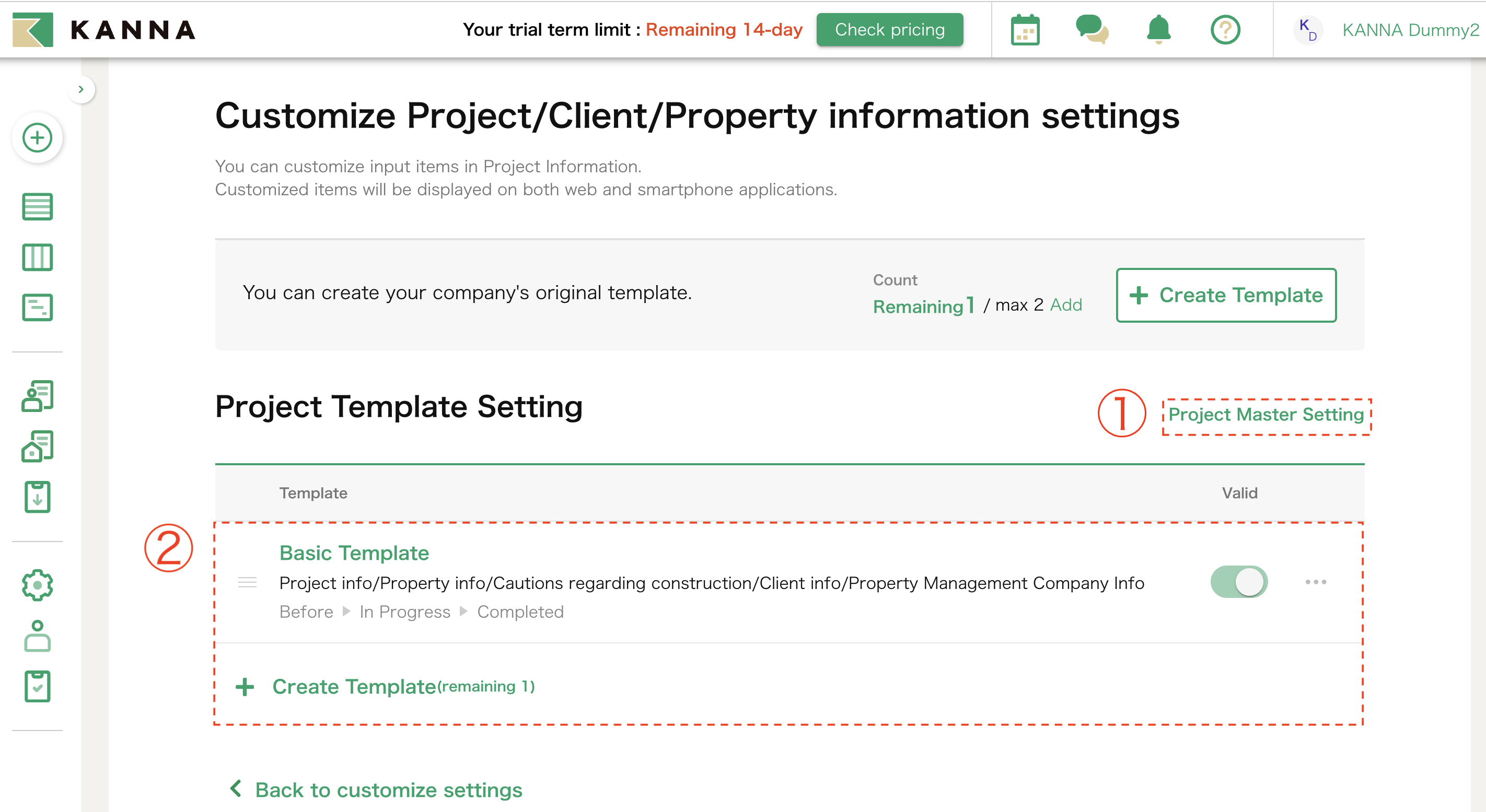
Task: Expand the sidebar with chevron arrow
Action: (82, 89)
